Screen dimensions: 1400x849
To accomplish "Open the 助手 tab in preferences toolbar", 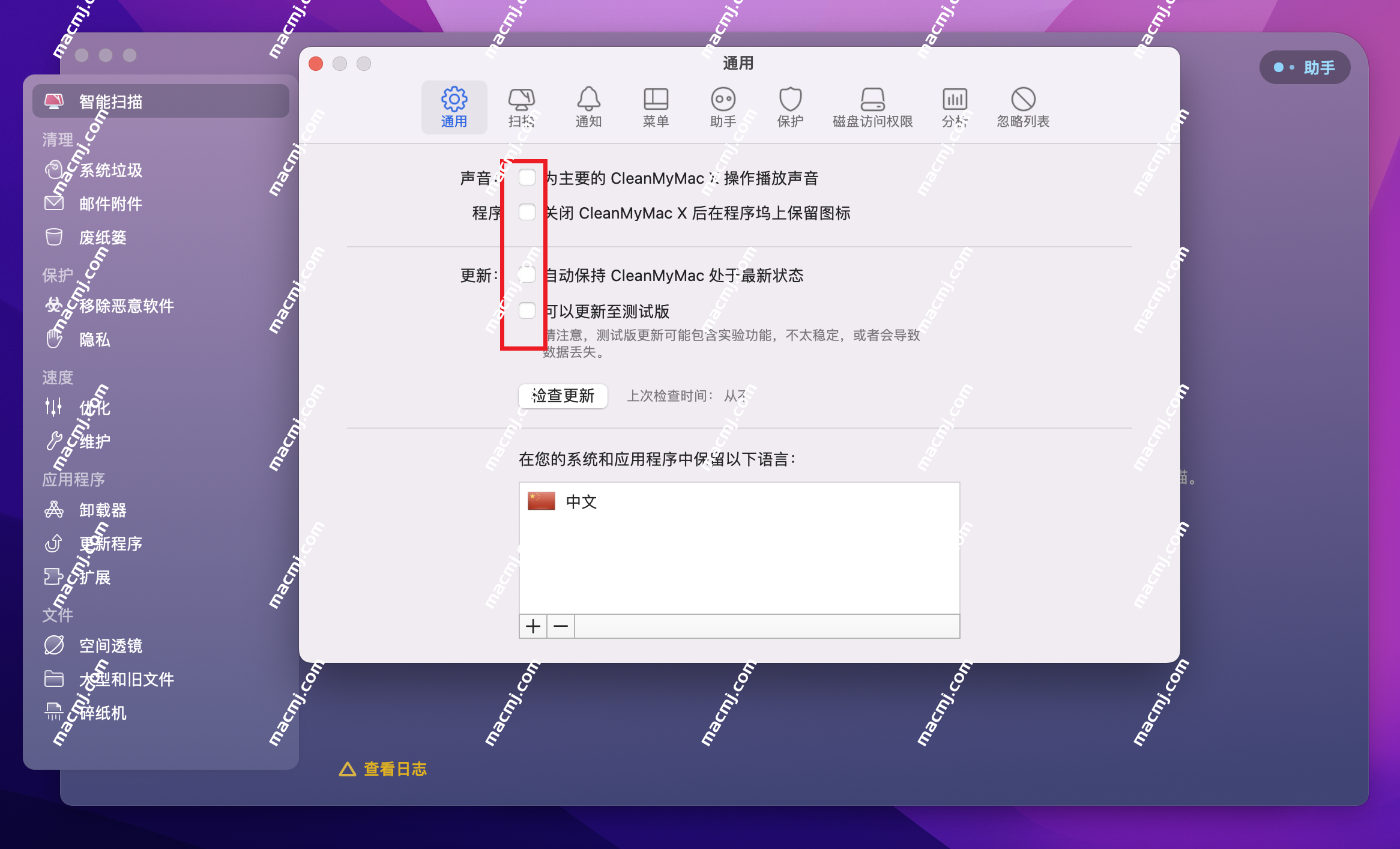I will [x=723, y=107].
